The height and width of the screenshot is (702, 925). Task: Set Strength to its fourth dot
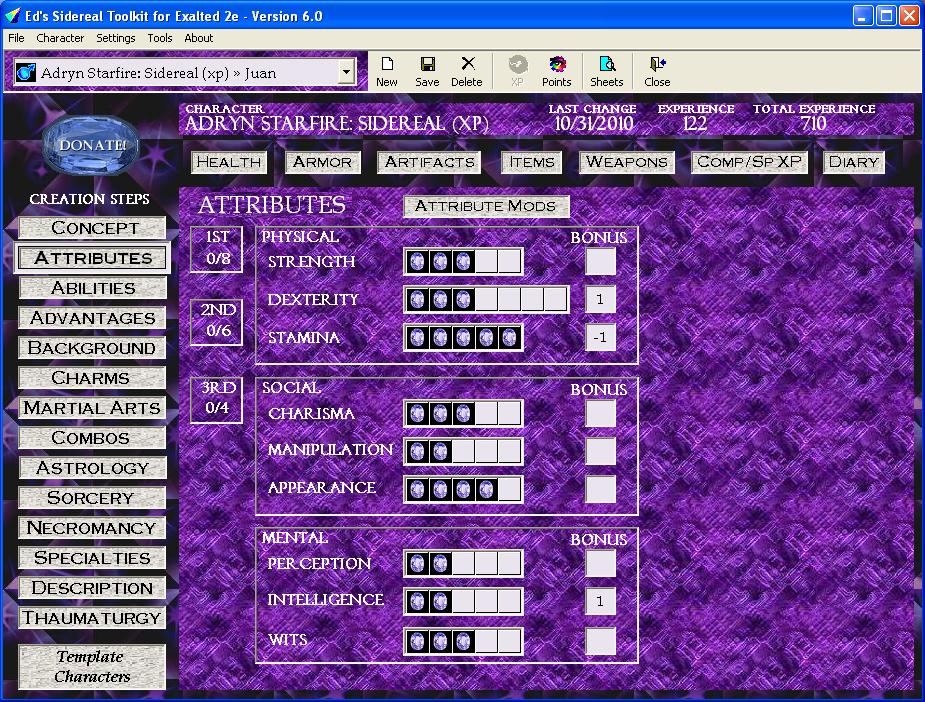[x=486, y=261]
